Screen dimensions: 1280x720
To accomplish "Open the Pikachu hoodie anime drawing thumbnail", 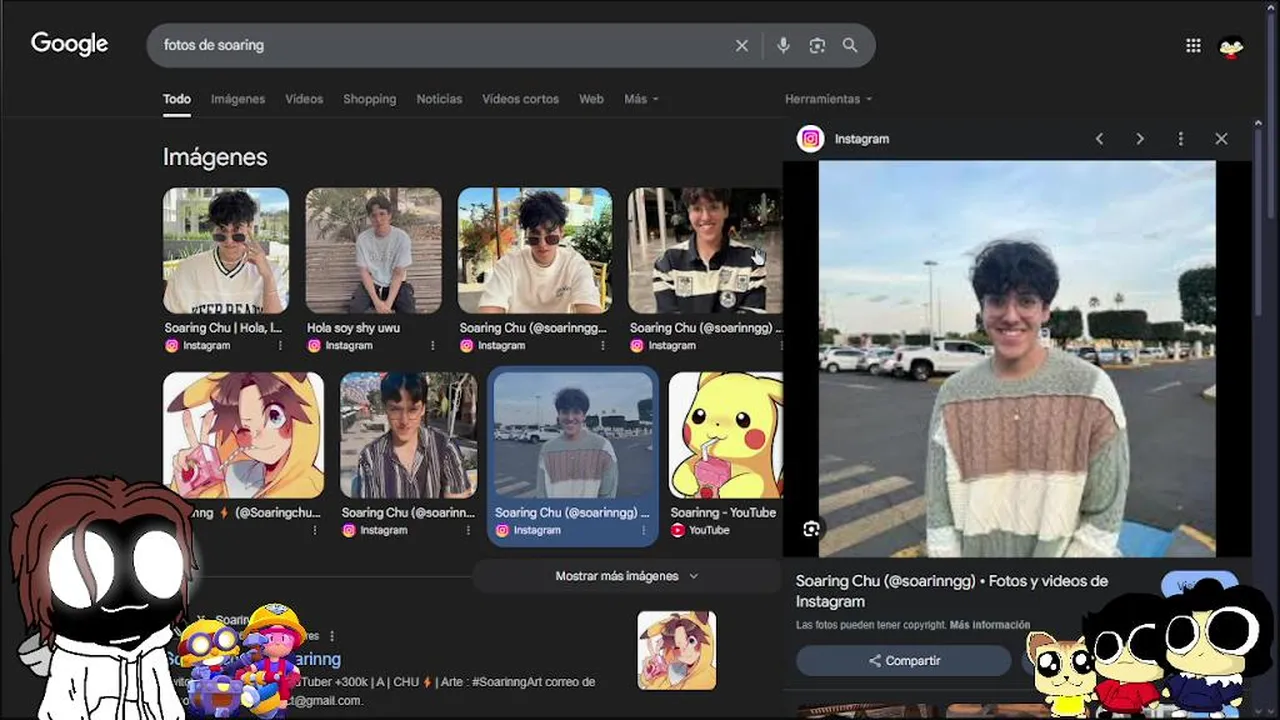I will [243, 435].
